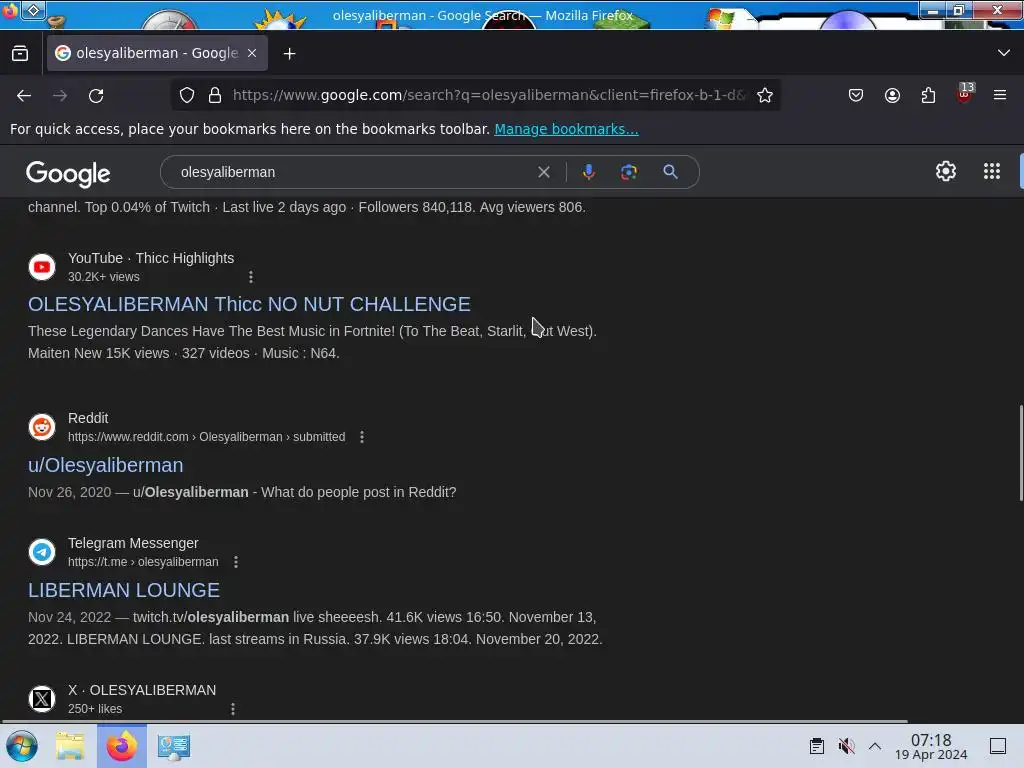Open clock showing 07:18
1024x768 pixels.
coord(931,746)
